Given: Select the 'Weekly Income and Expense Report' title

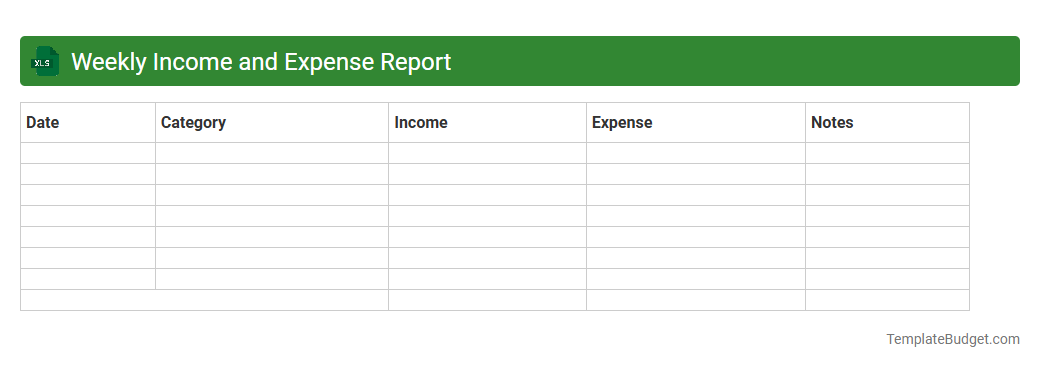Looking at the screenshot, I should [x=261, y=62].
